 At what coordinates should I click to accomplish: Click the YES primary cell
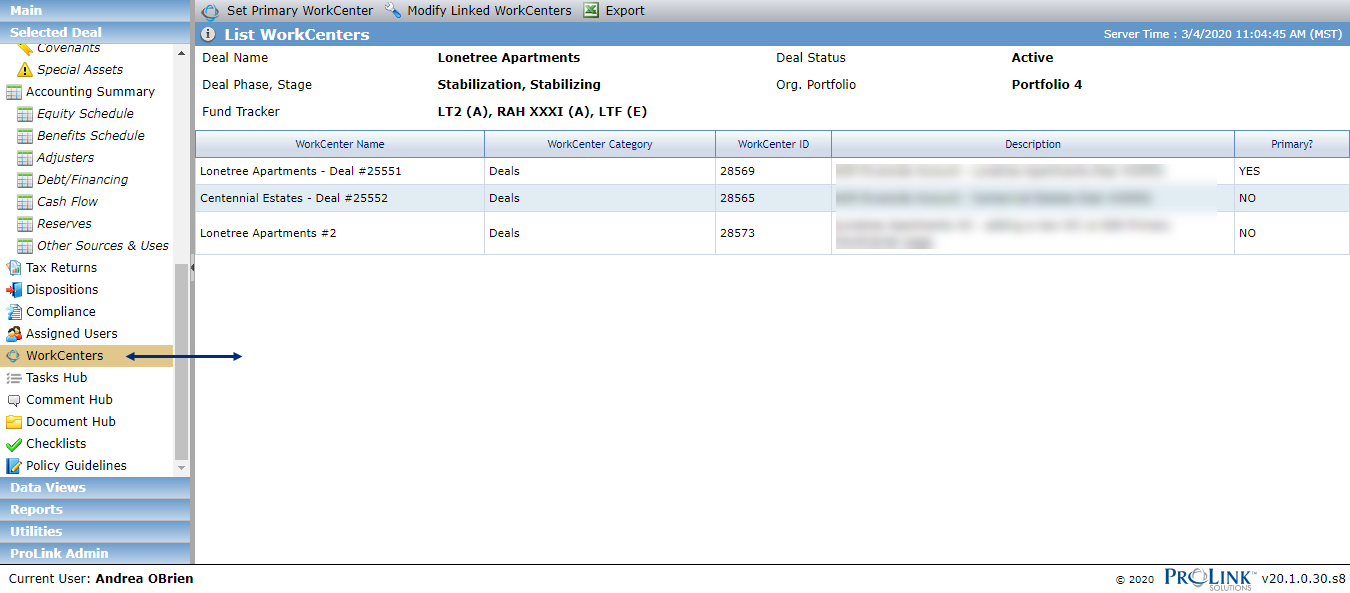(1292, 171)
